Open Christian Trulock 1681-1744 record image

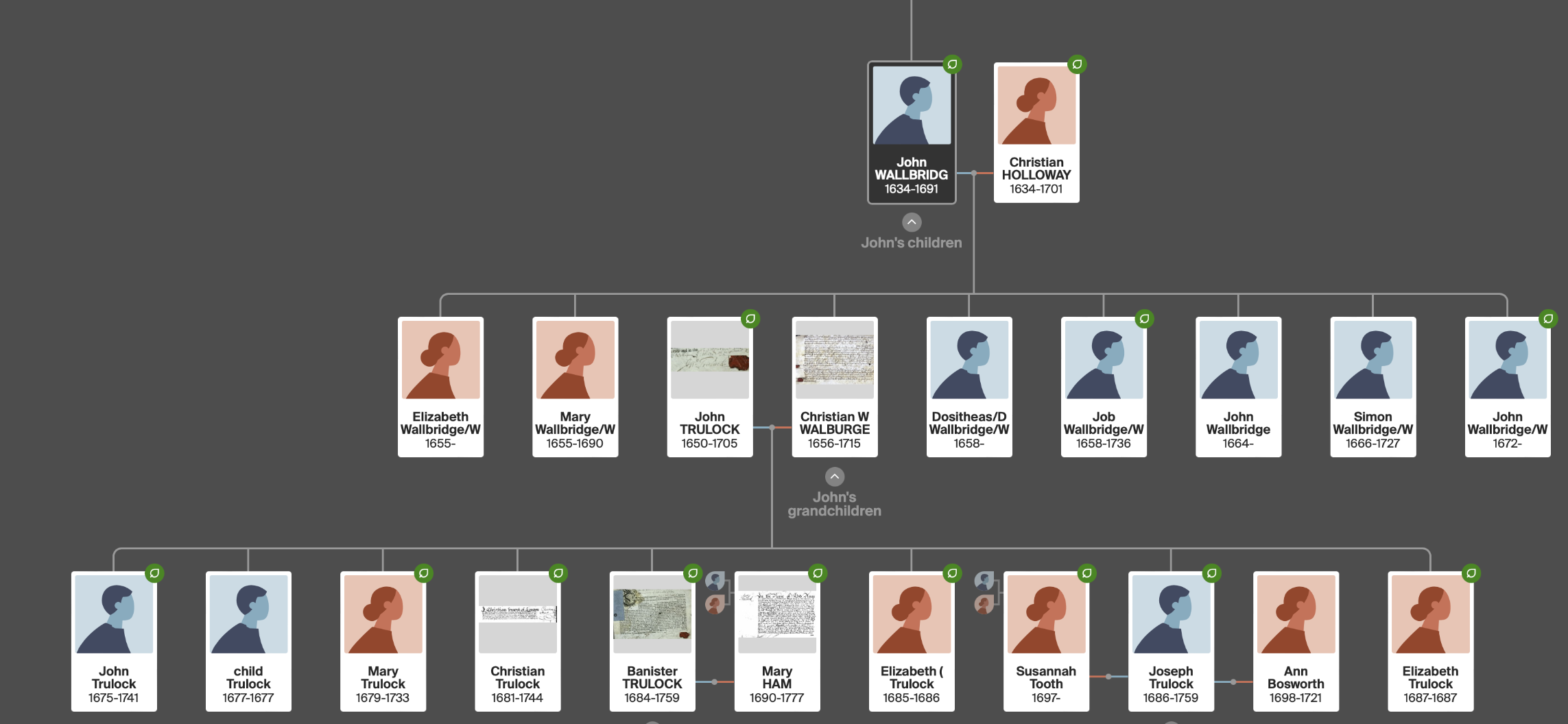point(518,614)
